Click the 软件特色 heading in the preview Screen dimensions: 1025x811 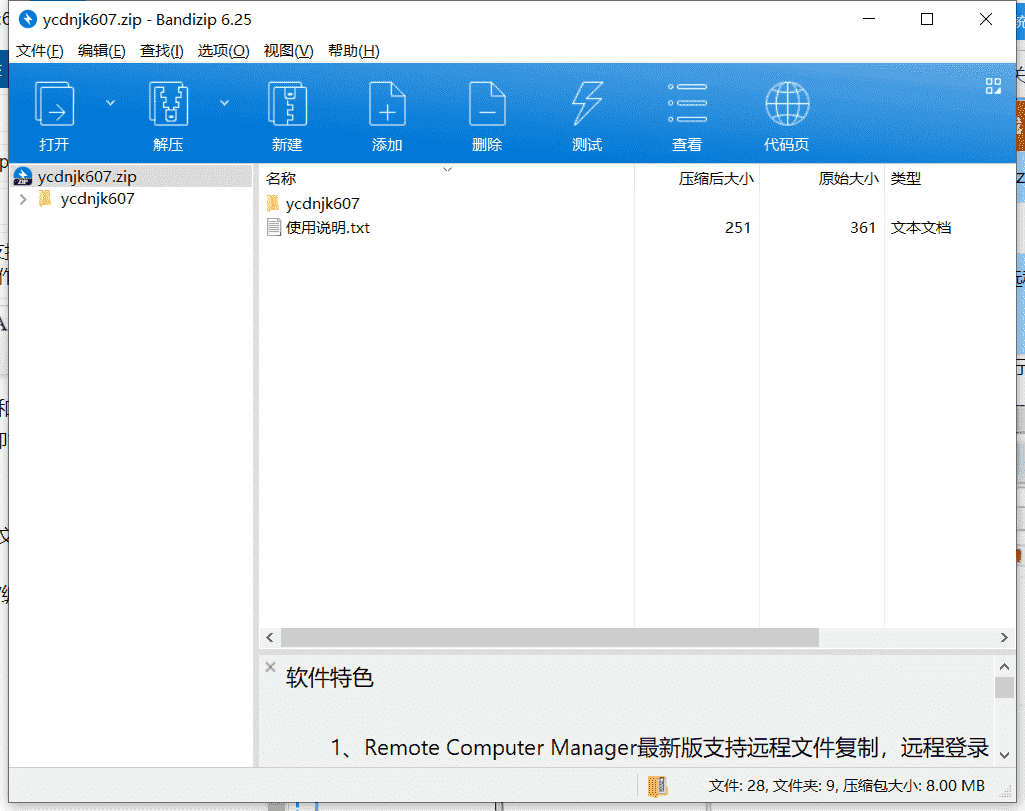[x=329, y=678]
